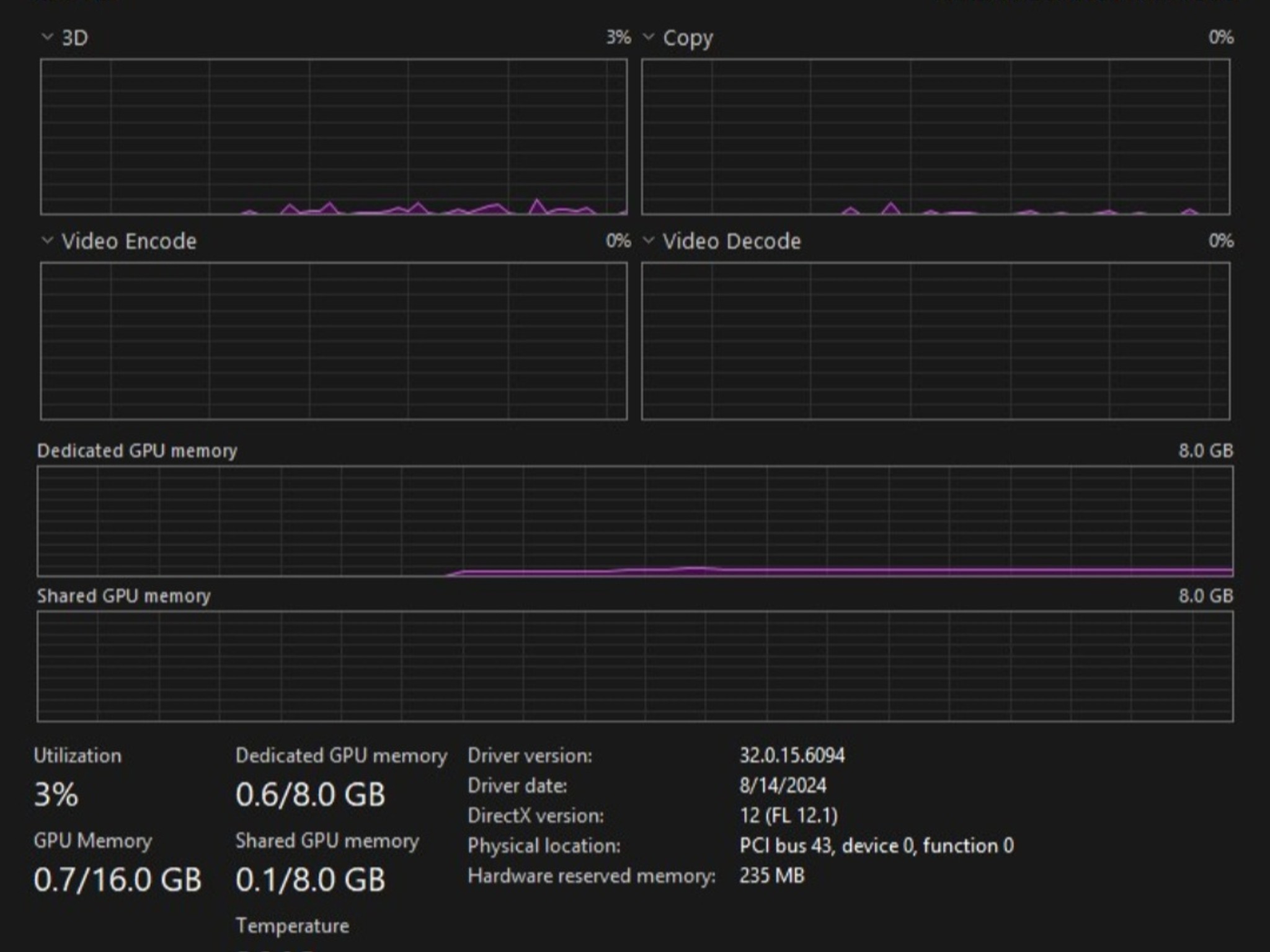The height and width of the screenshot is (952, 1270).
Task: Open the Video Encode engine dropdown
Action: click(47, 240)
